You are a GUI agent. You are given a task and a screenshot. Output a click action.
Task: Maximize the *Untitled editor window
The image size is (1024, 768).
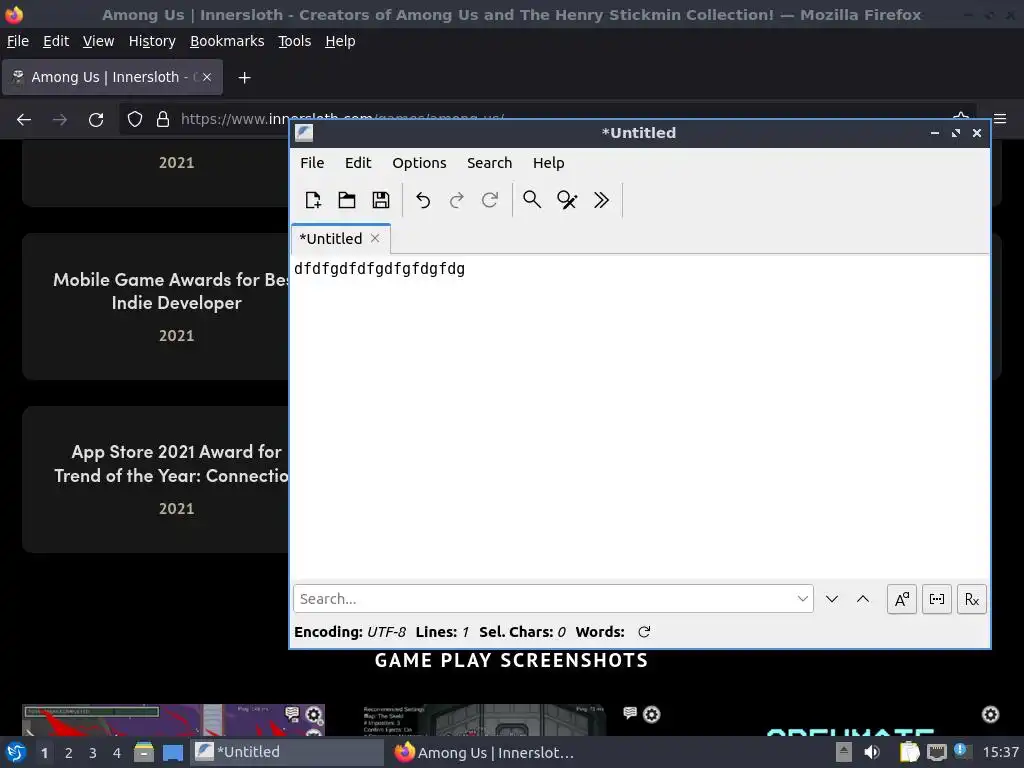click(956, 133)
